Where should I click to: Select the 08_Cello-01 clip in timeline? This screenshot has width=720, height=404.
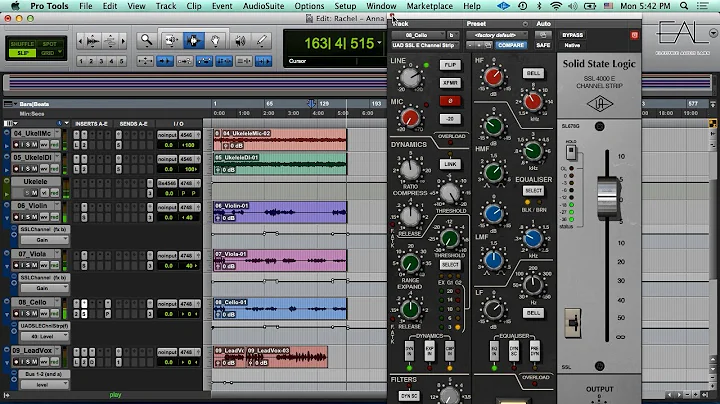coord(280,309)
